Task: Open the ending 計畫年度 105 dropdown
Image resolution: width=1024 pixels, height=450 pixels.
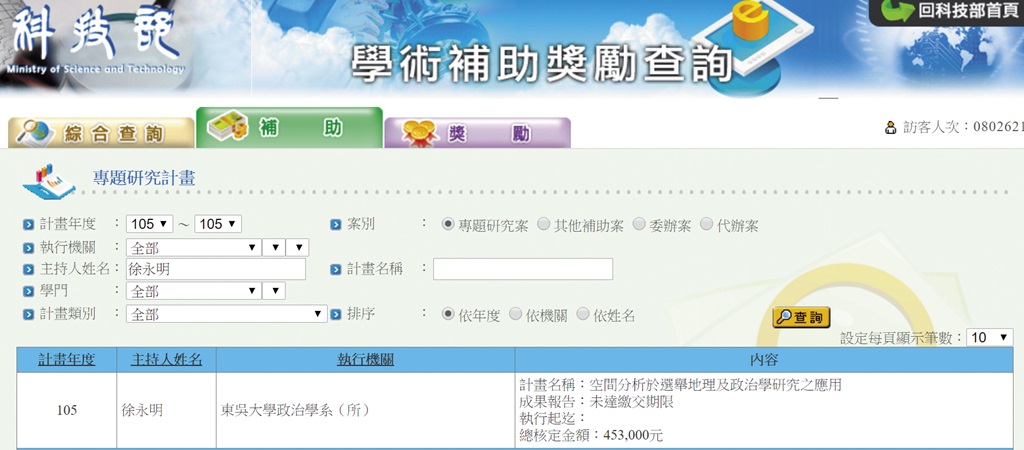Action: click(218, 224)
